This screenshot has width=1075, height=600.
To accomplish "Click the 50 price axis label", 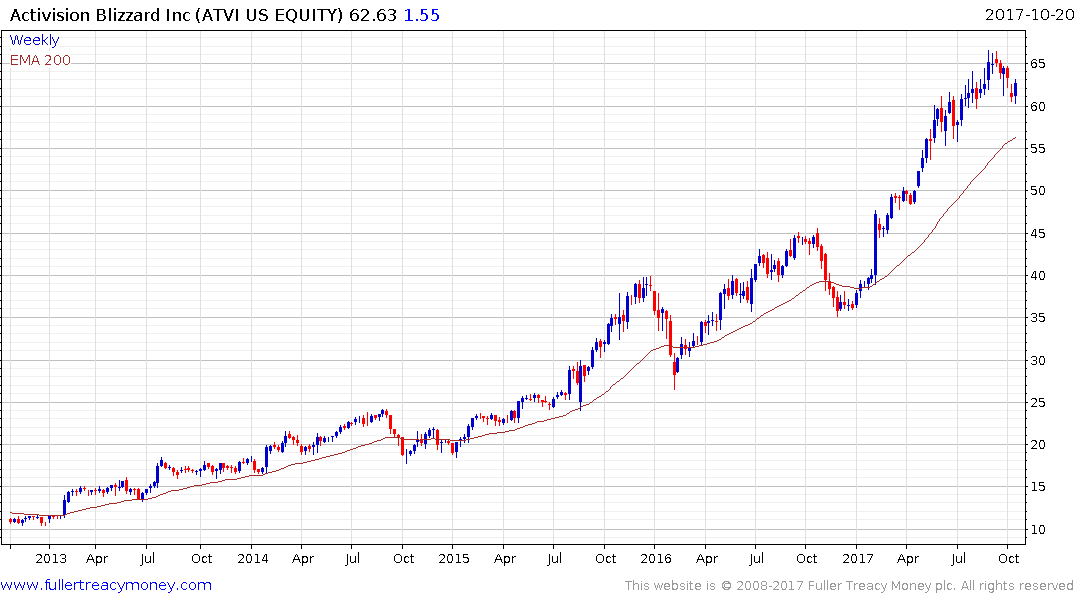I will pos(1037,191).
